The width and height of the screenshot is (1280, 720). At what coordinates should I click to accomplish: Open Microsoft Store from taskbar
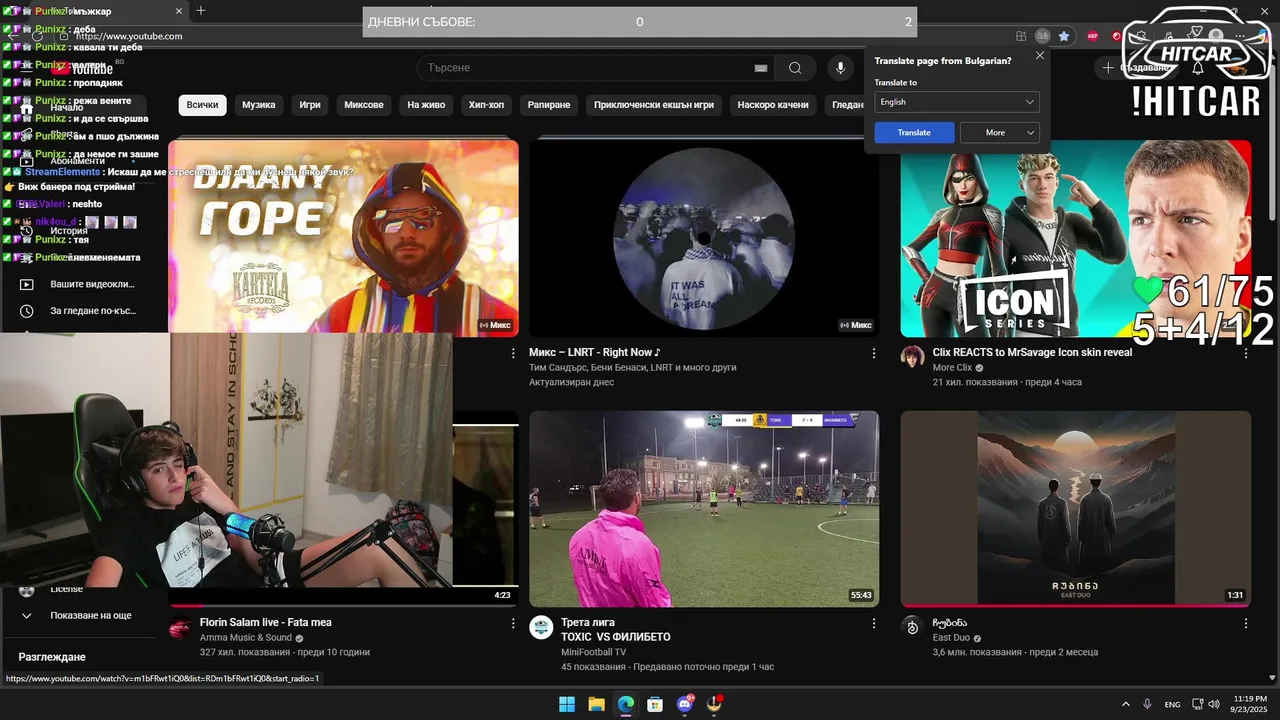pyautogui.click(x=655, y=704)
